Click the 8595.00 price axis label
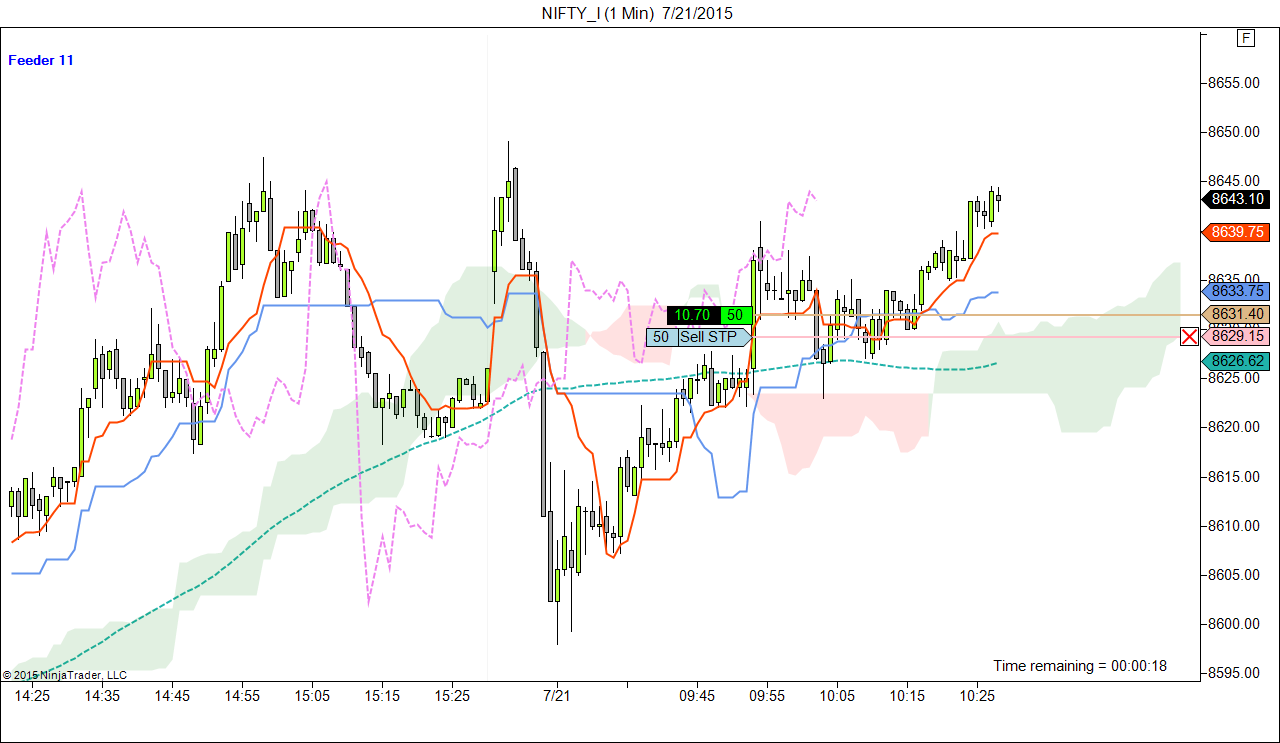Screen dimensions: 1280x743 1236,673
